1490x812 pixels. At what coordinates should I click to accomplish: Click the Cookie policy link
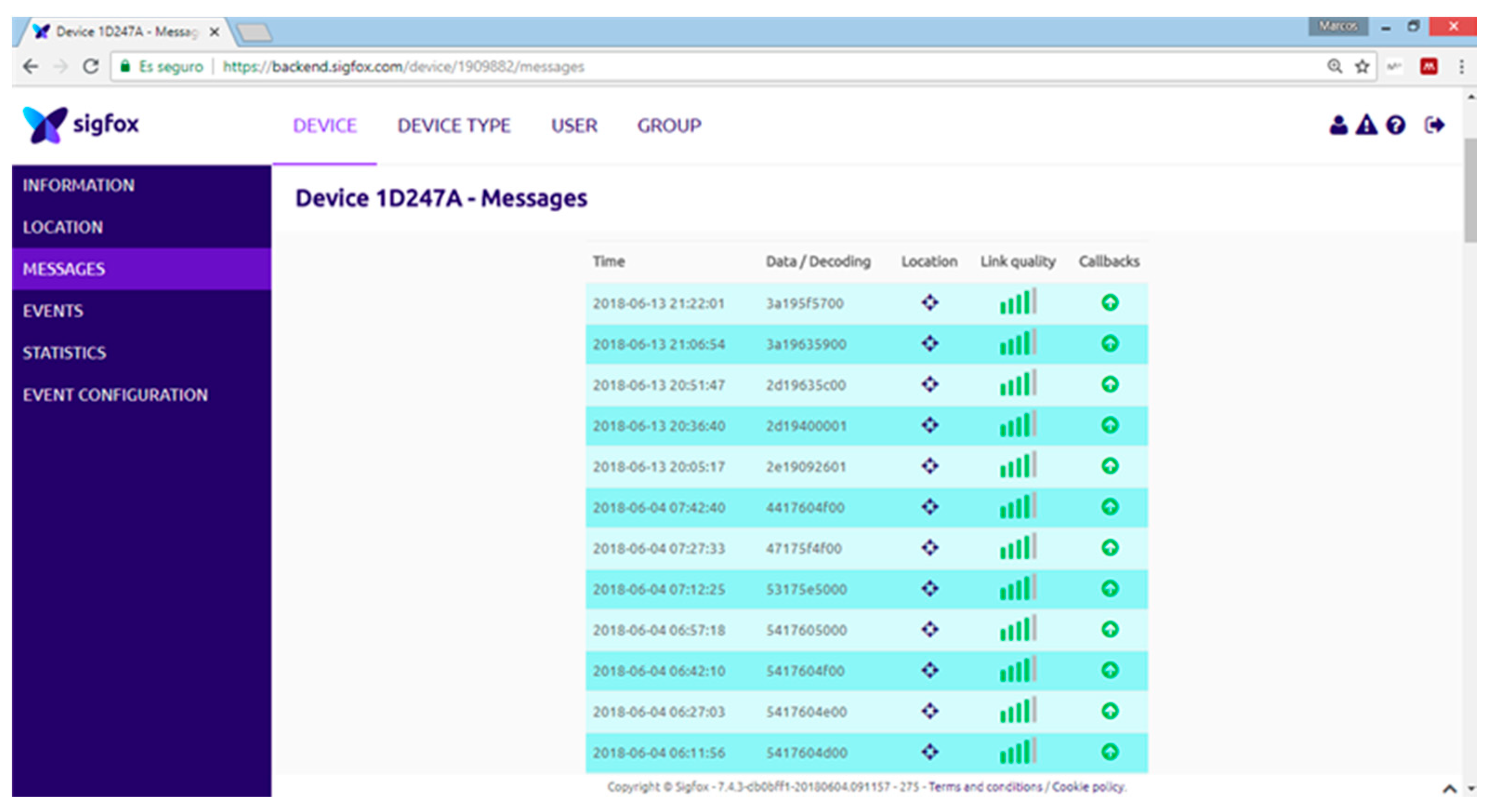(1088, 786)
